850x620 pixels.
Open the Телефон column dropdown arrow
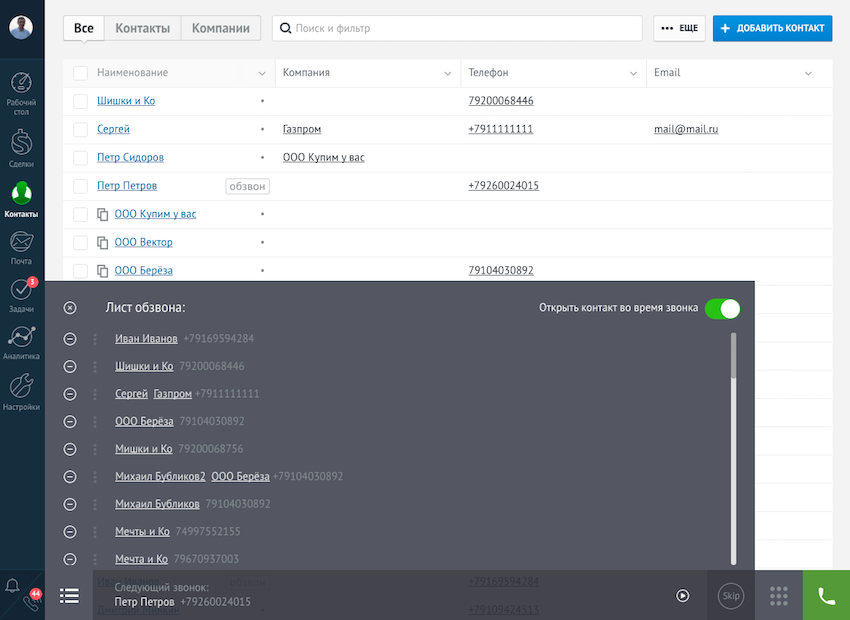click(633, 73)
